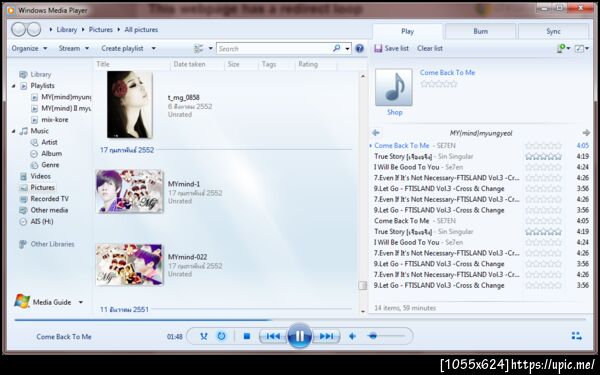The width and height of the screenshot is (600, 375).
Task: Go back with the Back button
Action: click(x=18, y=29)
